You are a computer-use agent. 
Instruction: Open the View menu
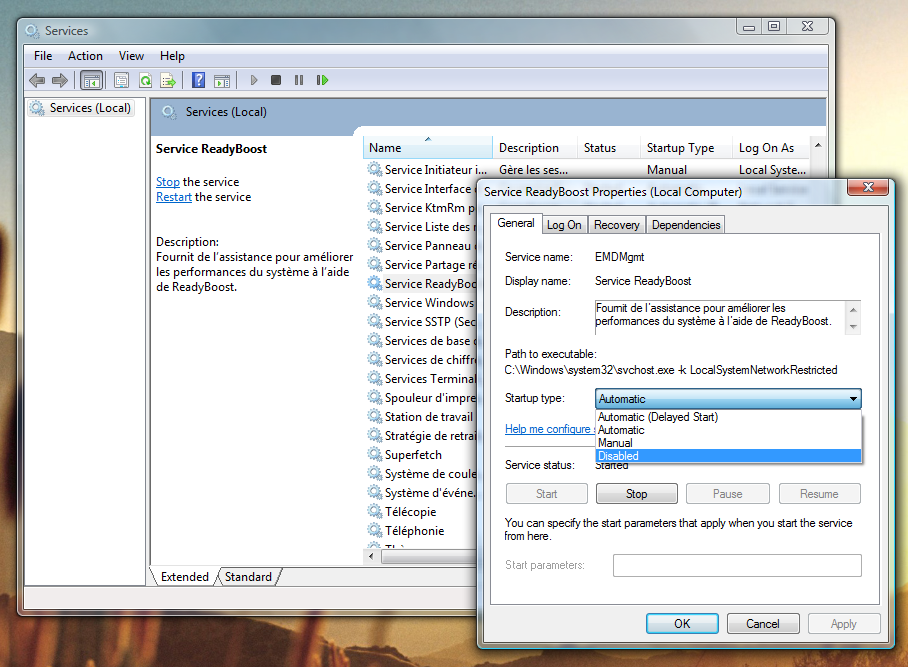click(x=131, y=56)
